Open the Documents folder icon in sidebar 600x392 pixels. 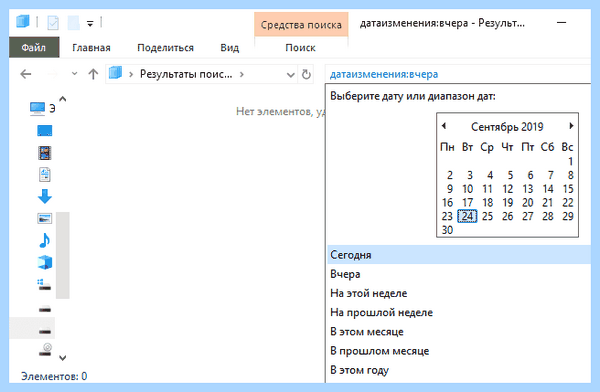coord(45,175)
